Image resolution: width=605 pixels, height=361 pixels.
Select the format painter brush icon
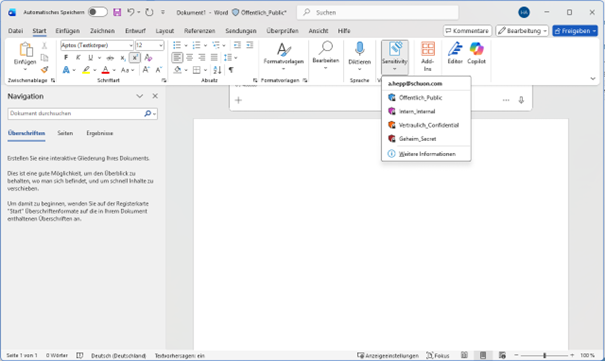44,70
